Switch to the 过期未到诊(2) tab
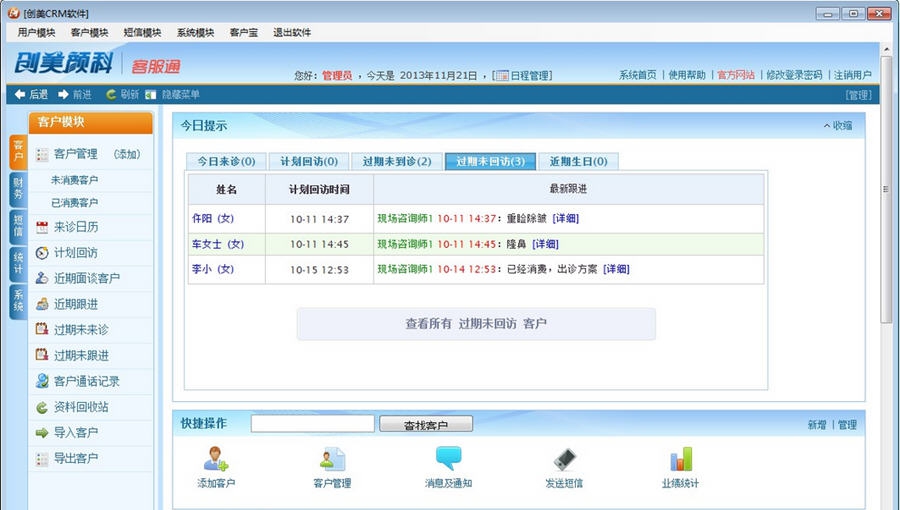Screen dimensions: 900x510 397,162
